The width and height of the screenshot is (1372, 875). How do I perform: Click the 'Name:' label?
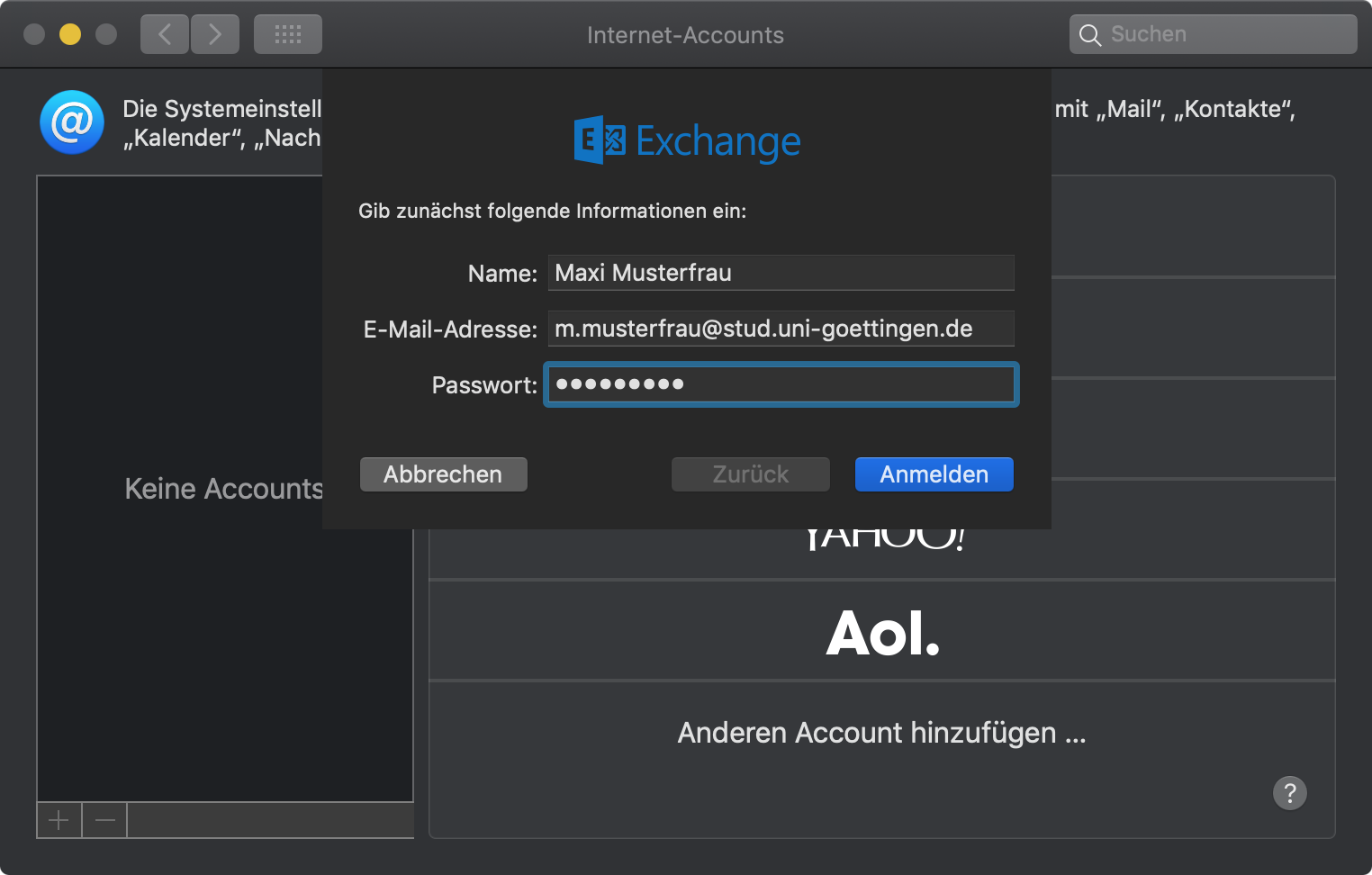502,274
